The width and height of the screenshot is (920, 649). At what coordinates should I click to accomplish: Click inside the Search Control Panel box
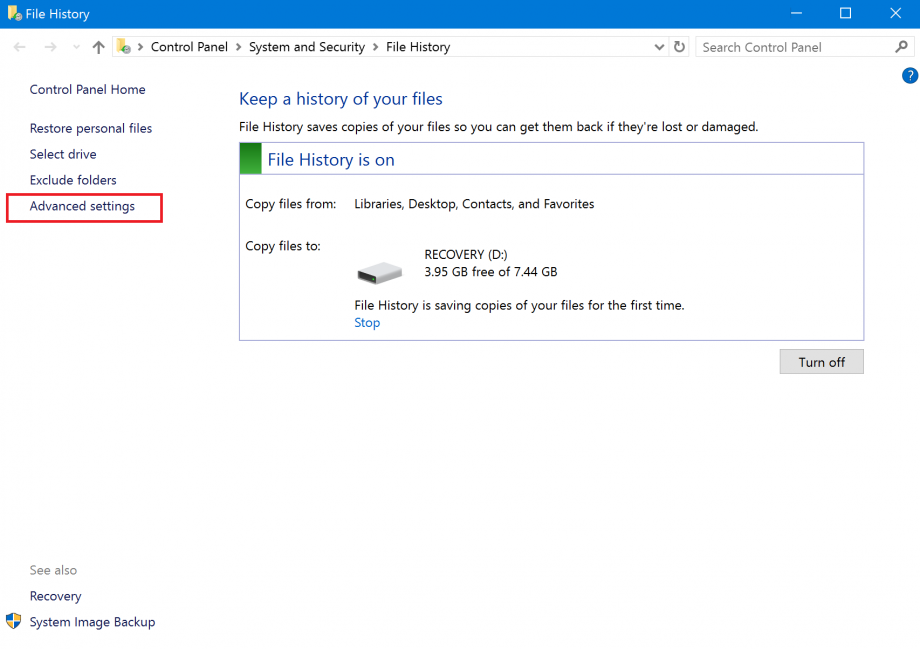(x=780, y=47)
